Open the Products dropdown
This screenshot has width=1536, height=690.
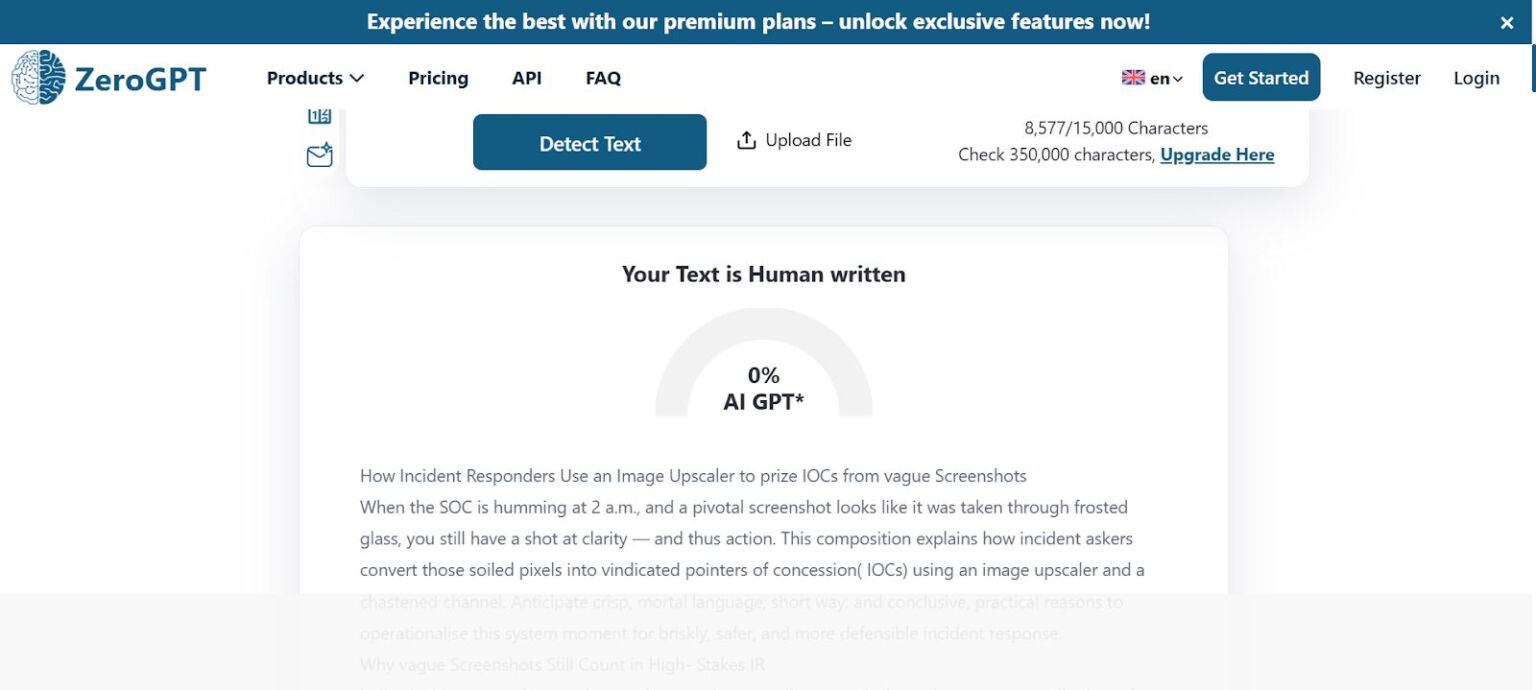(x=313, y=77)
